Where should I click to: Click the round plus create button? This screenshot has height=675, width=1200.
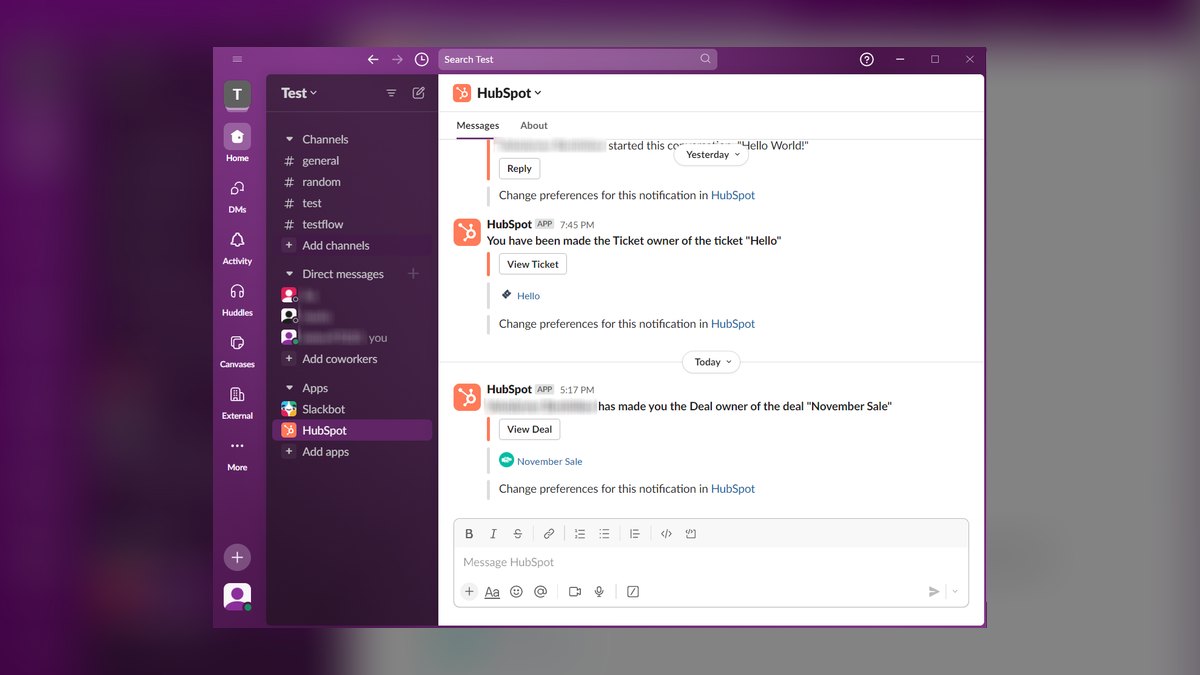(x=237, y=558)
